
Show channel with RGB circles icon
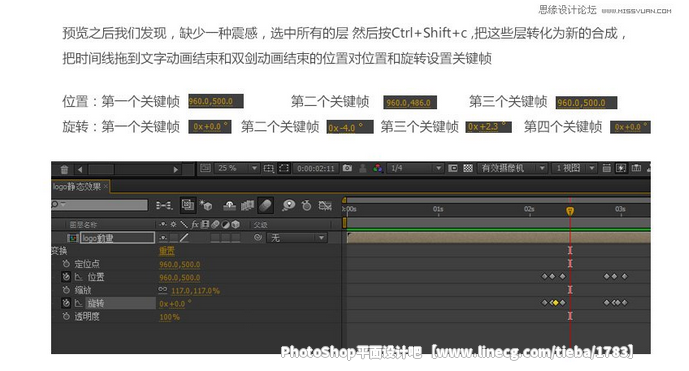(377, 168)
